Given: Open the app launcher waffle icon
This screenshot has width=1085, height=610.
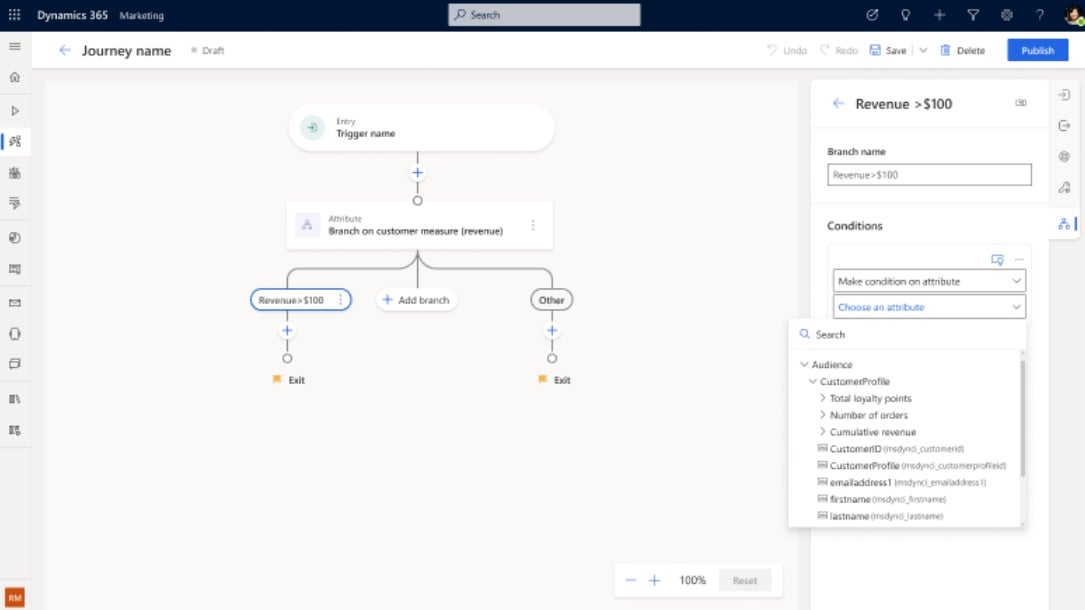Looking at the screenshot, I should [15, 15].
